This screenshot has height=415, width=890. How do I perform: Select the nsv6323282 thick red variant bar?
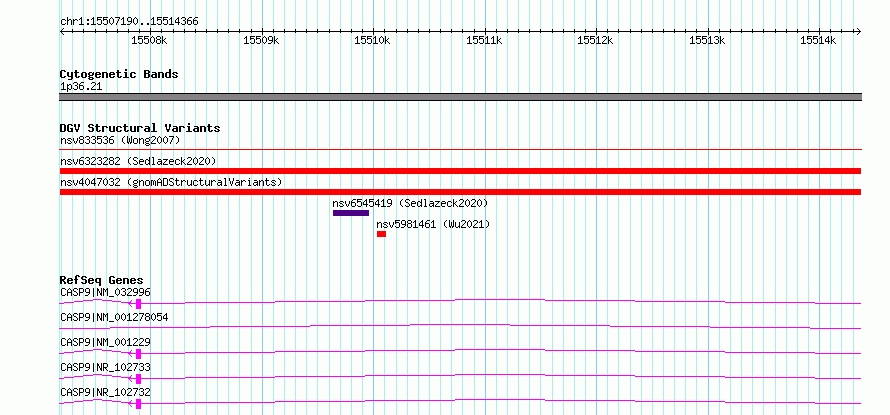(460, 171)
